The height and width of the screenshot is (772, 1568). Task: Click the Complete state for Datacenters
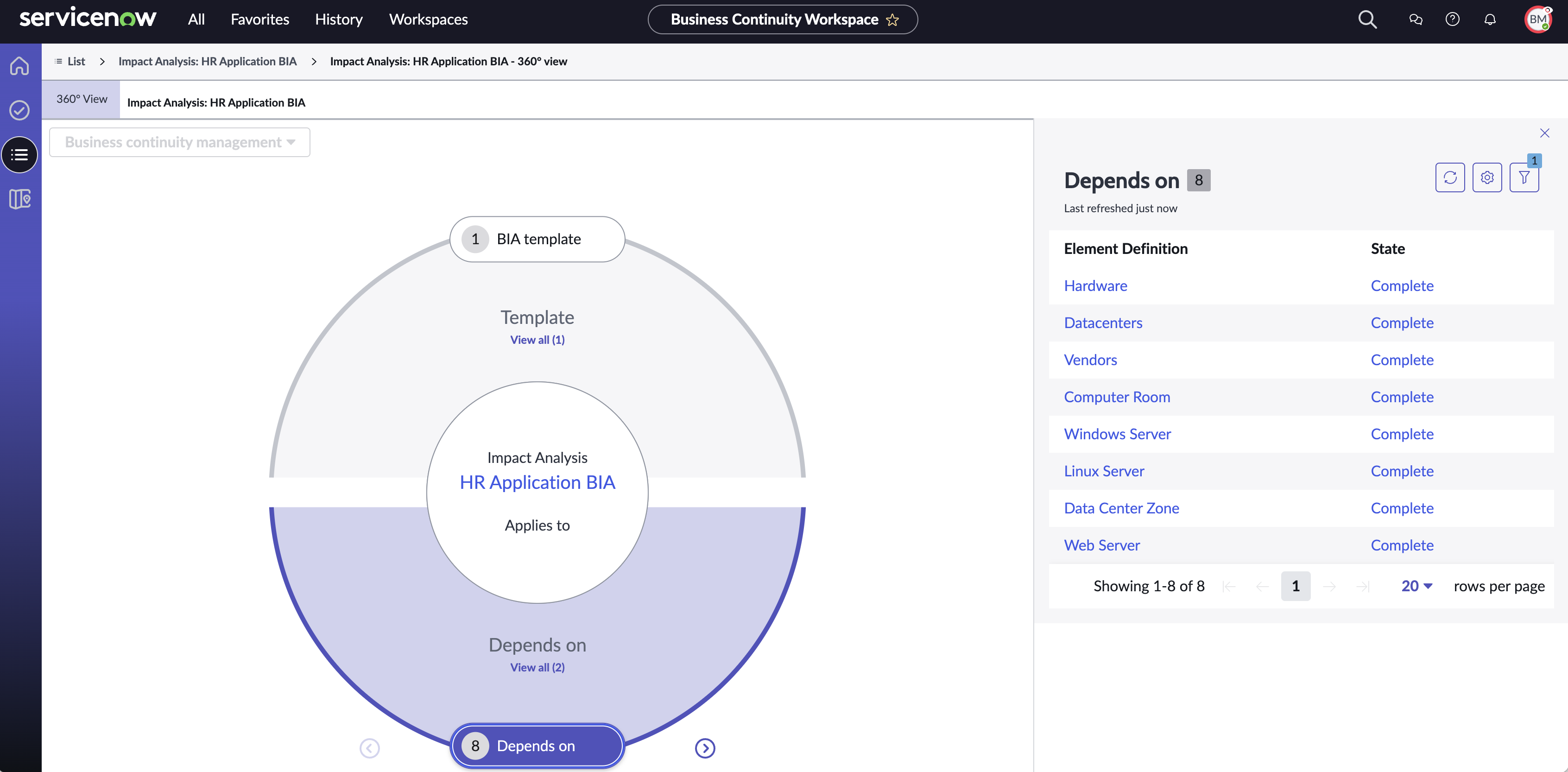pyautogui.click(x=1402, y=323)
